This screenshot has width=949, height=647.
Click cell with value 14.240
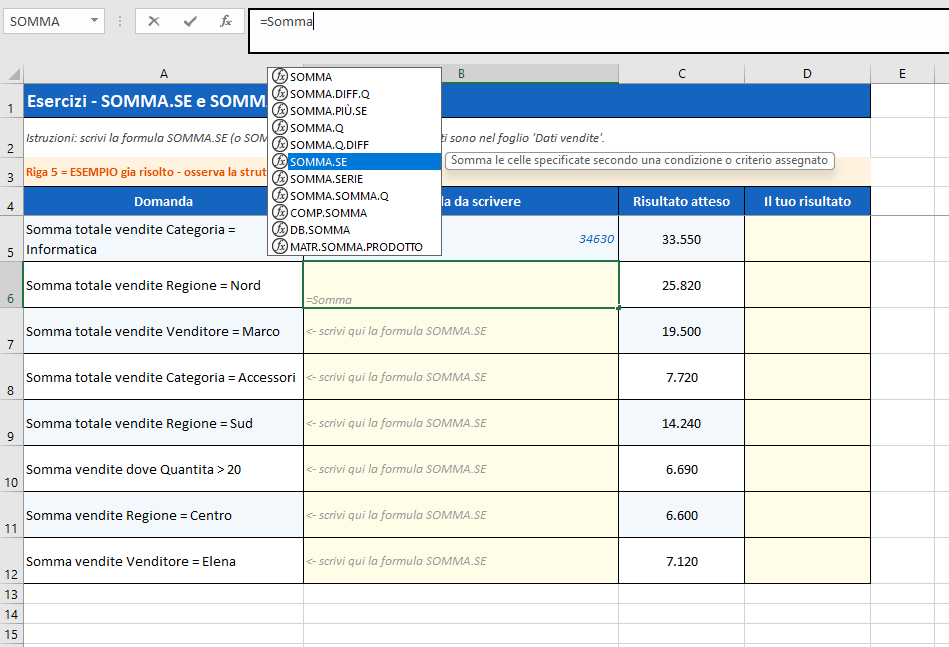coord(681,423)
